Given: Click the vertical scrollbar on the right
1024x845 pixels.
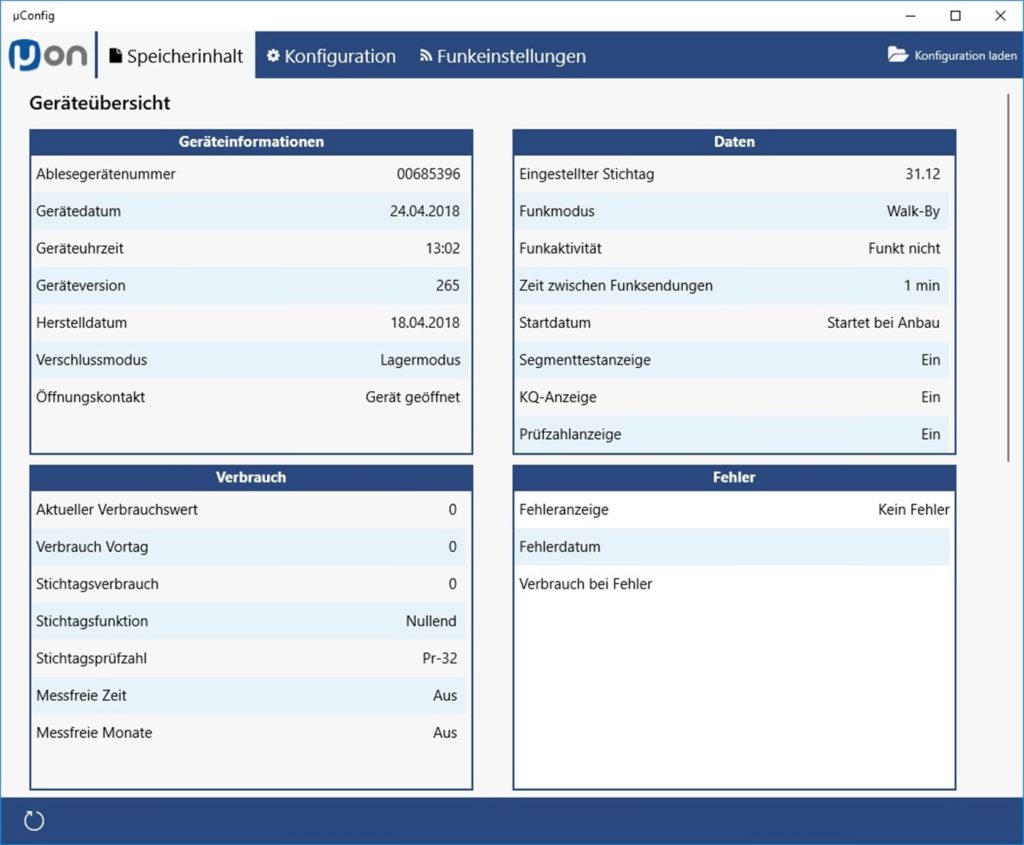Looking at the screenshot, I should tap(1008, 278).
